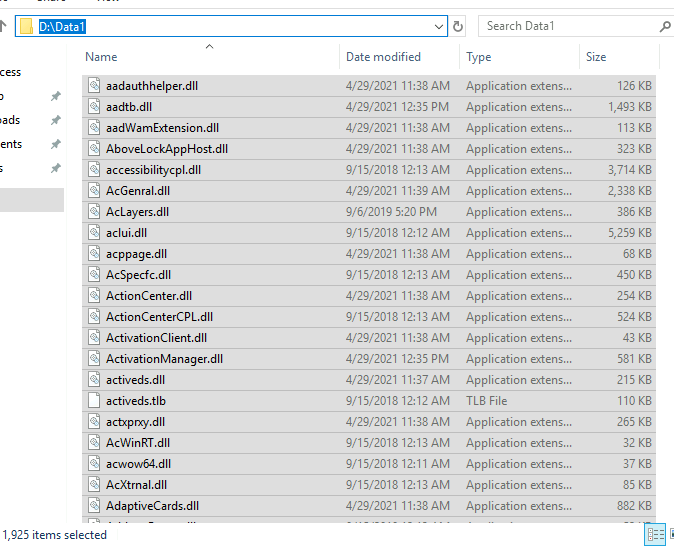Click the acppage.dll file icon
Viewport: 674px width, 547px height.
click(x=94, y=254)
